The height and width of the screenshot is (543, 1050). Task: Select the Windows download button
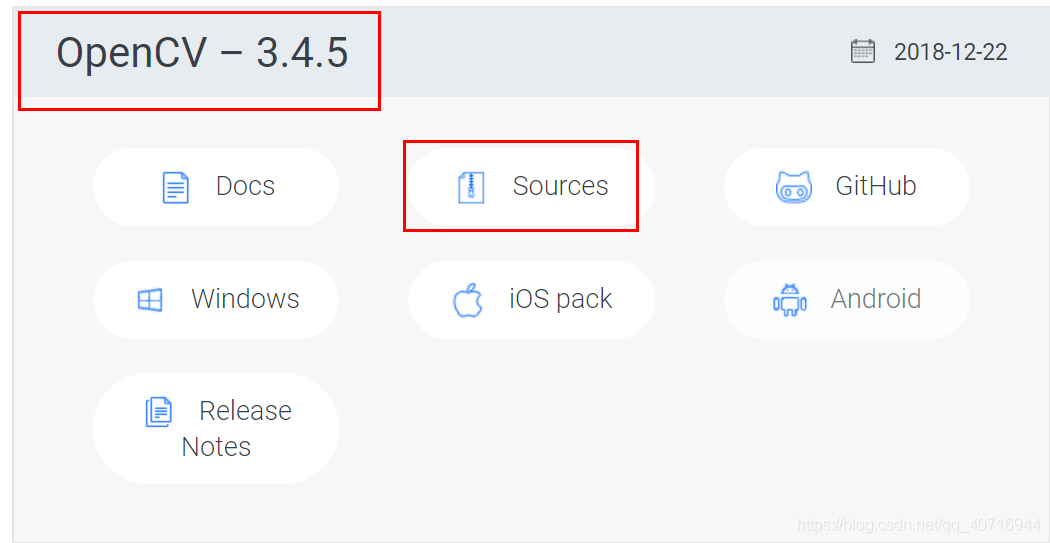pyautogui.click(x=216, y=299)
